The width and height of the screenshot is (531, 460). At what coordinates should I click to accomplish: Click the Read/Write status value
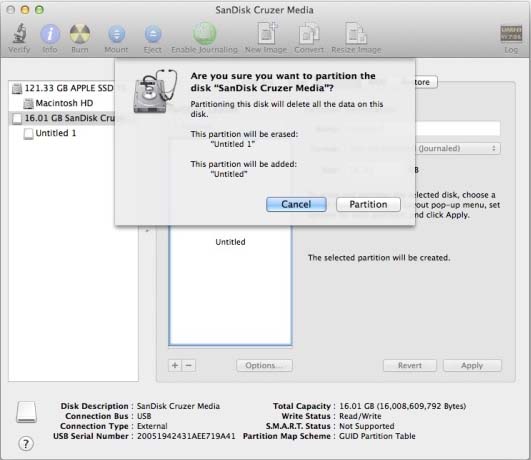point(360,416)
